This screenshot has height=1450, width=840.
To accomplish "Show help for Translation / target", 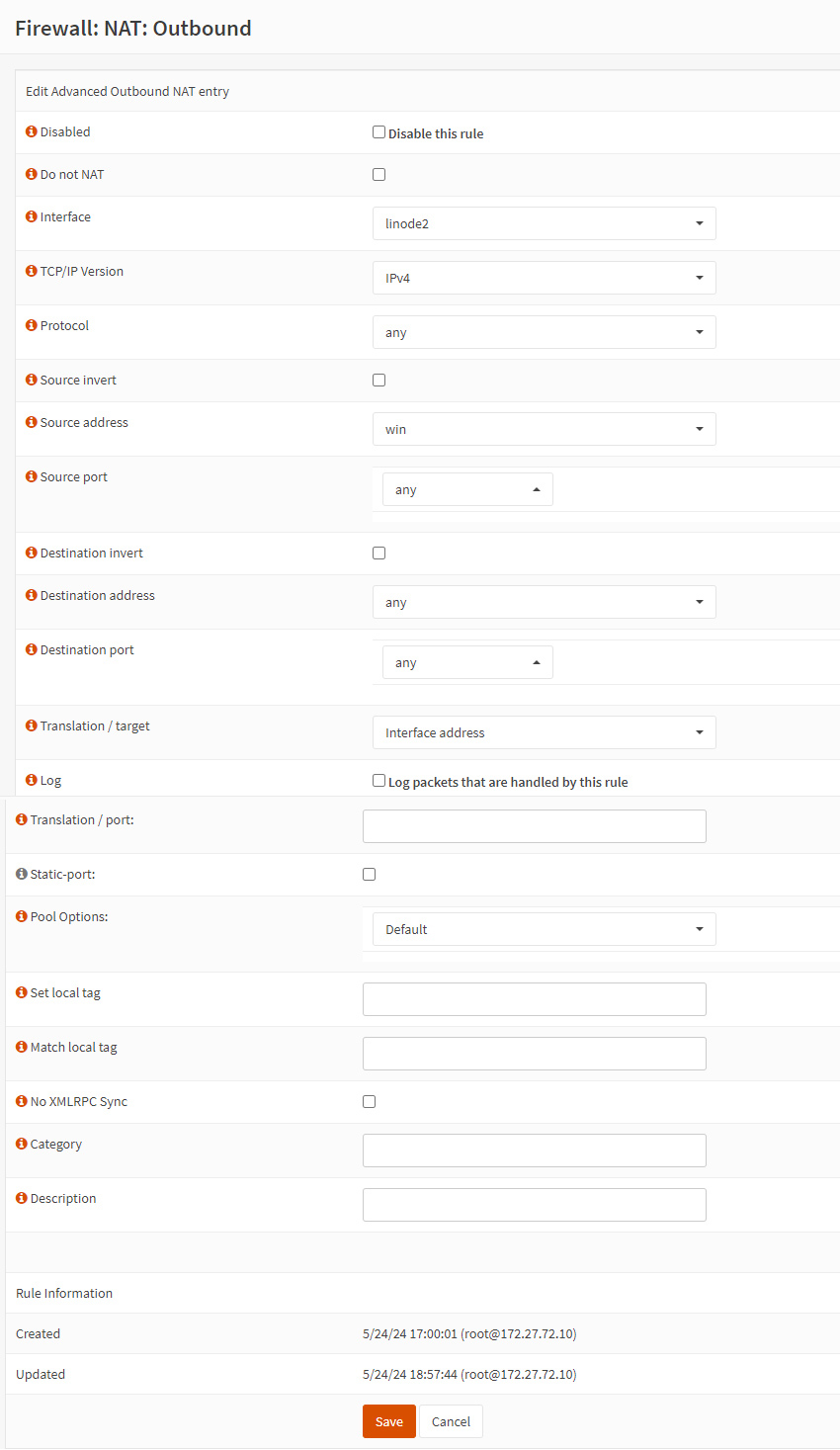I will click(x=32, y=725).
